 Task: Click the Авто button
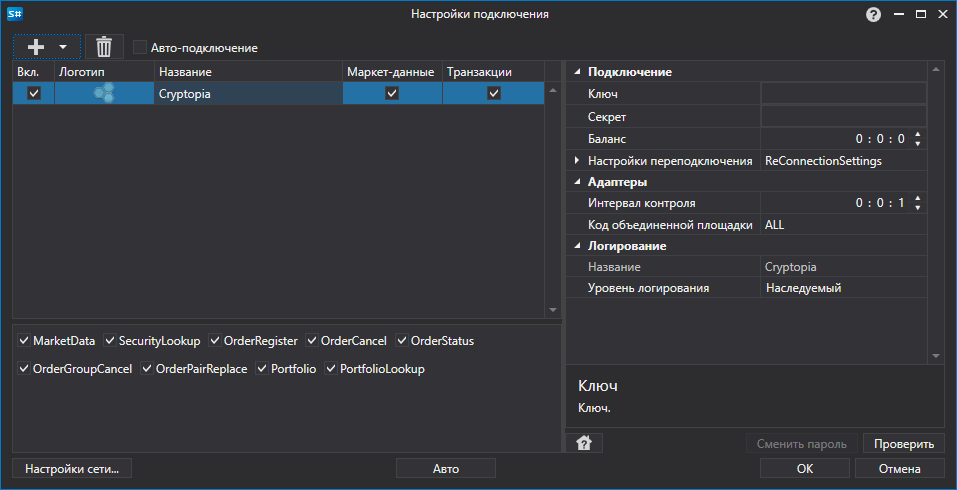(446, 469)
